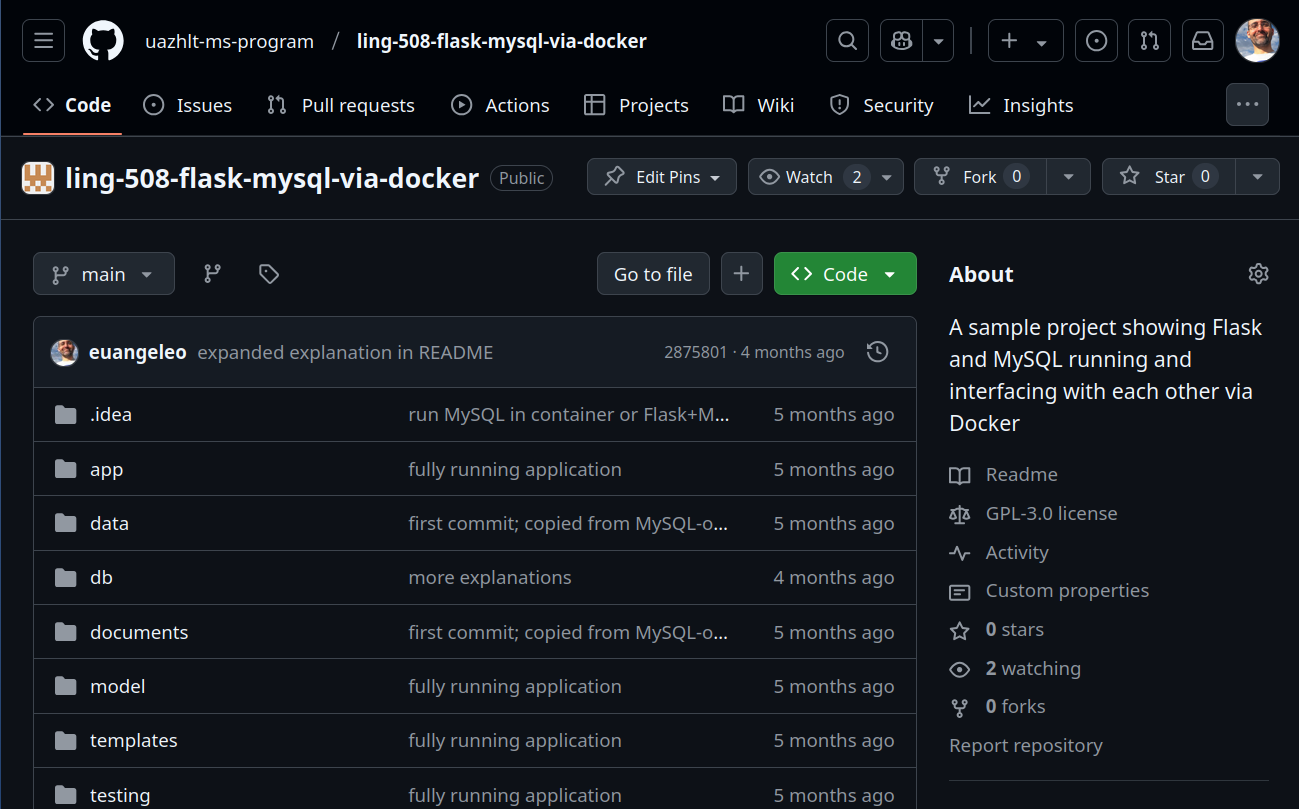Screen dimensions: 1299x809
Task: Open the .idea folder
Action: pos(111,414)
